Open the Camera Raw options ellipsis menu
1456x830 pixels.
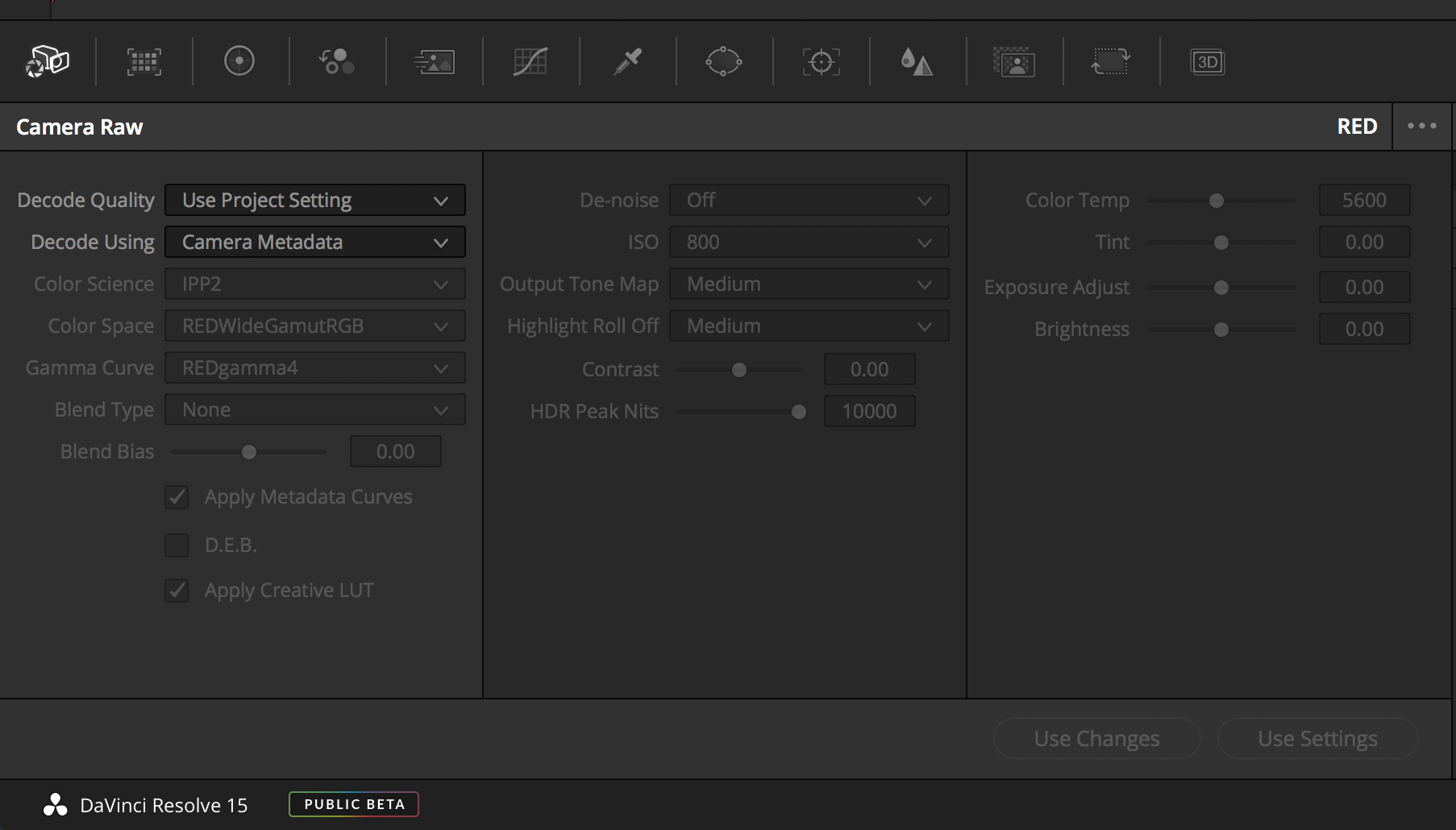pyautogui.click(x=1422, y=126)
